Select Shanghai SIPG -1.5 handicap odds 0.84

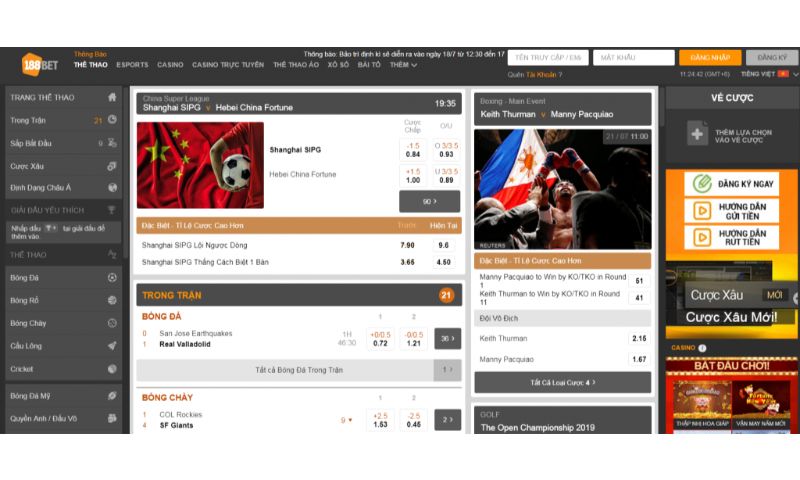tap(413, 149)
